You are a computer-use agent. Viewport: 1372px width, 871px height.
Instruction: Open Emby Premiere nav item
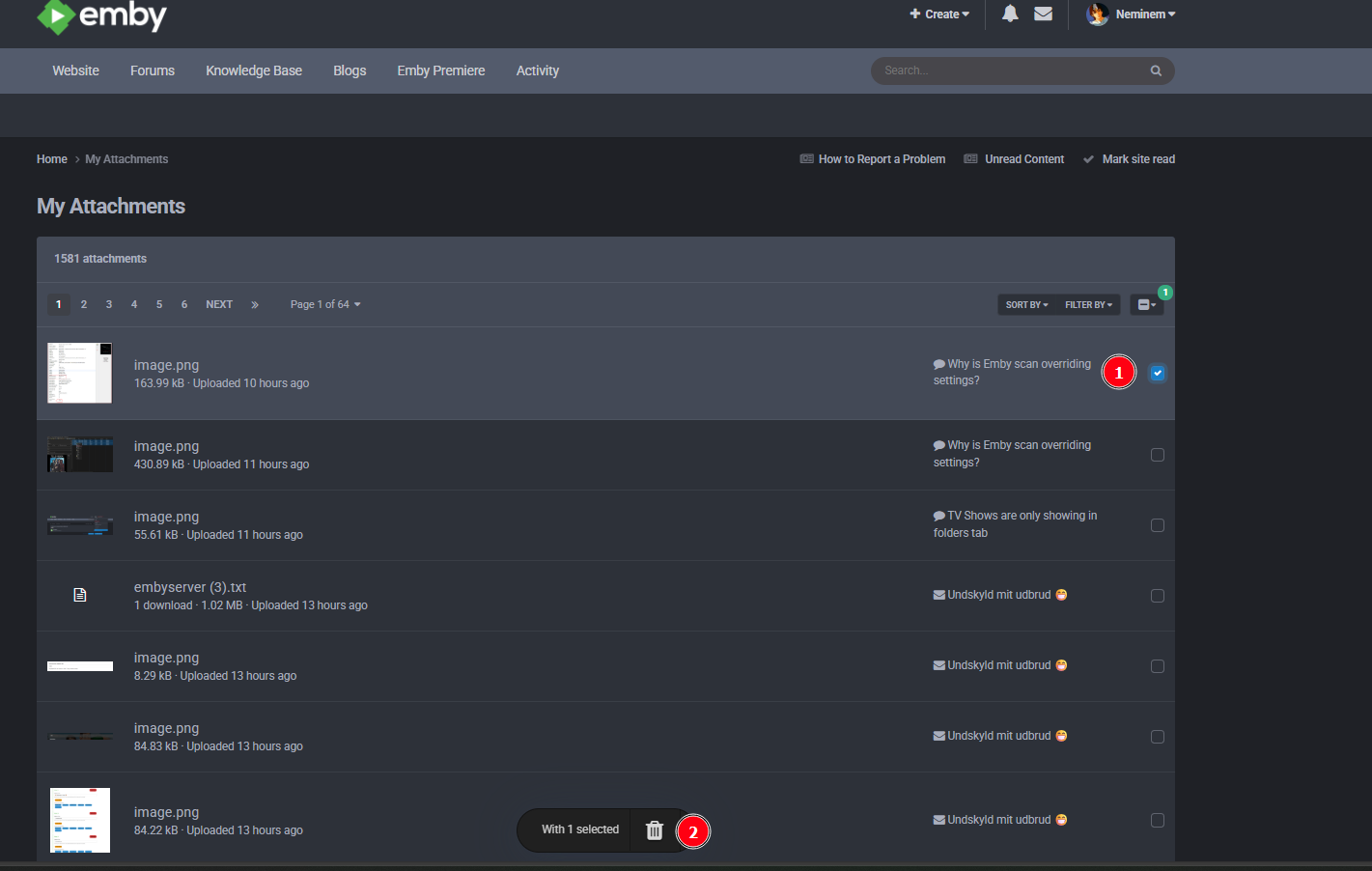click(x=441, y=70)
